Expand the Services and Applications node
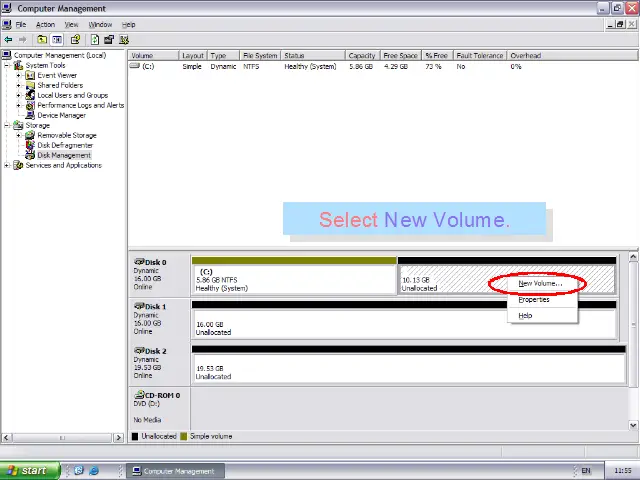The width and height of the screenshot is (640, 480). pyautogui.click(x=7, y=165)
